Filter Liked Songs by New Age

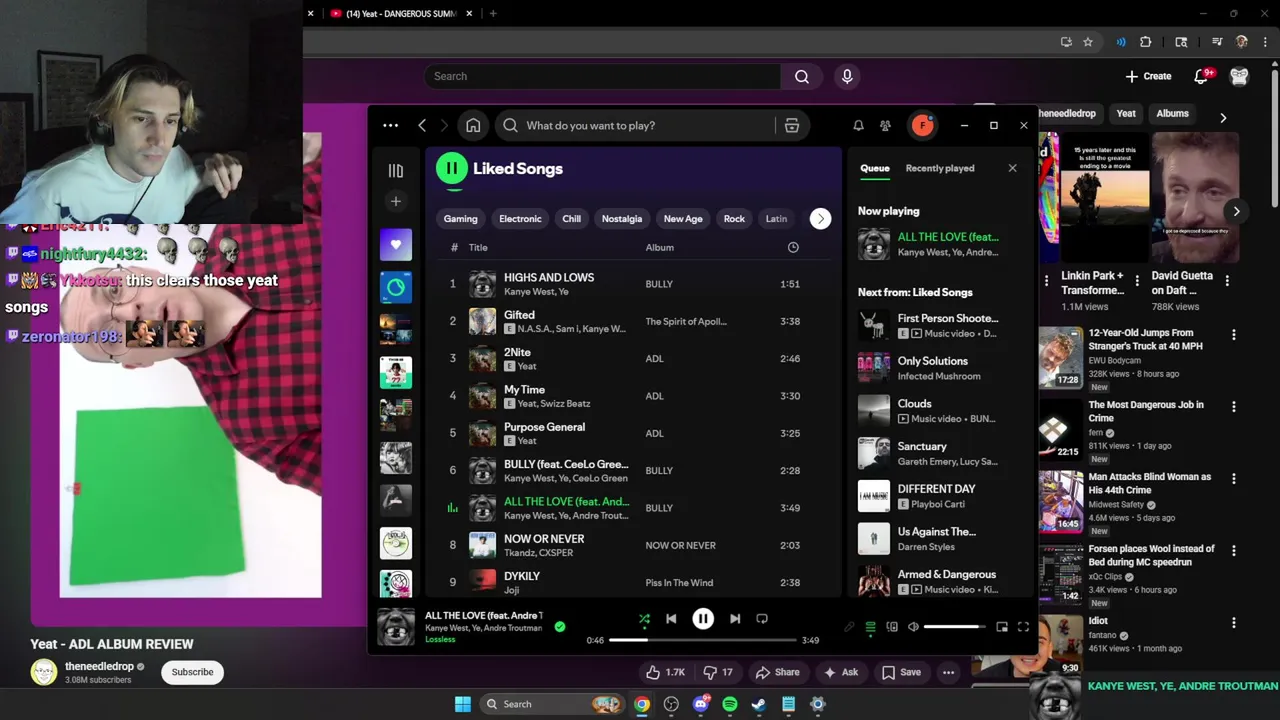tap(683, 218)
